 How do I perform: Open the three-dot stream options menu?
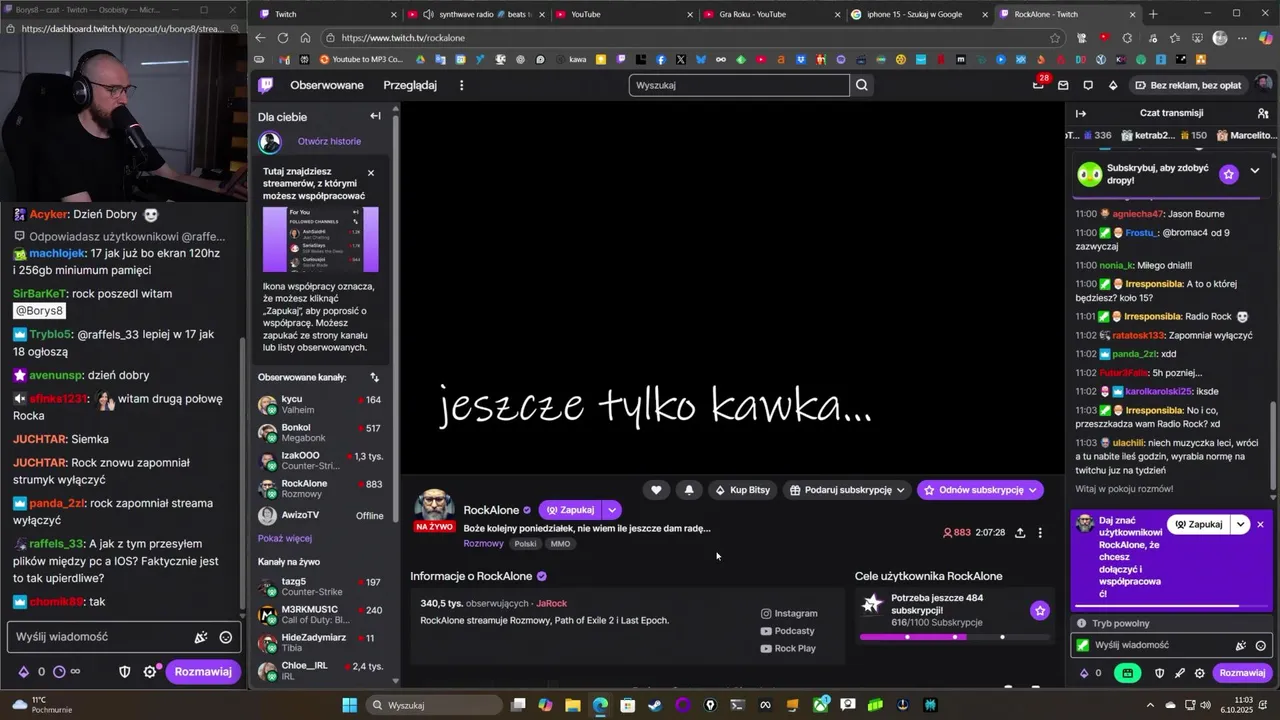(x=1040, y=533)
